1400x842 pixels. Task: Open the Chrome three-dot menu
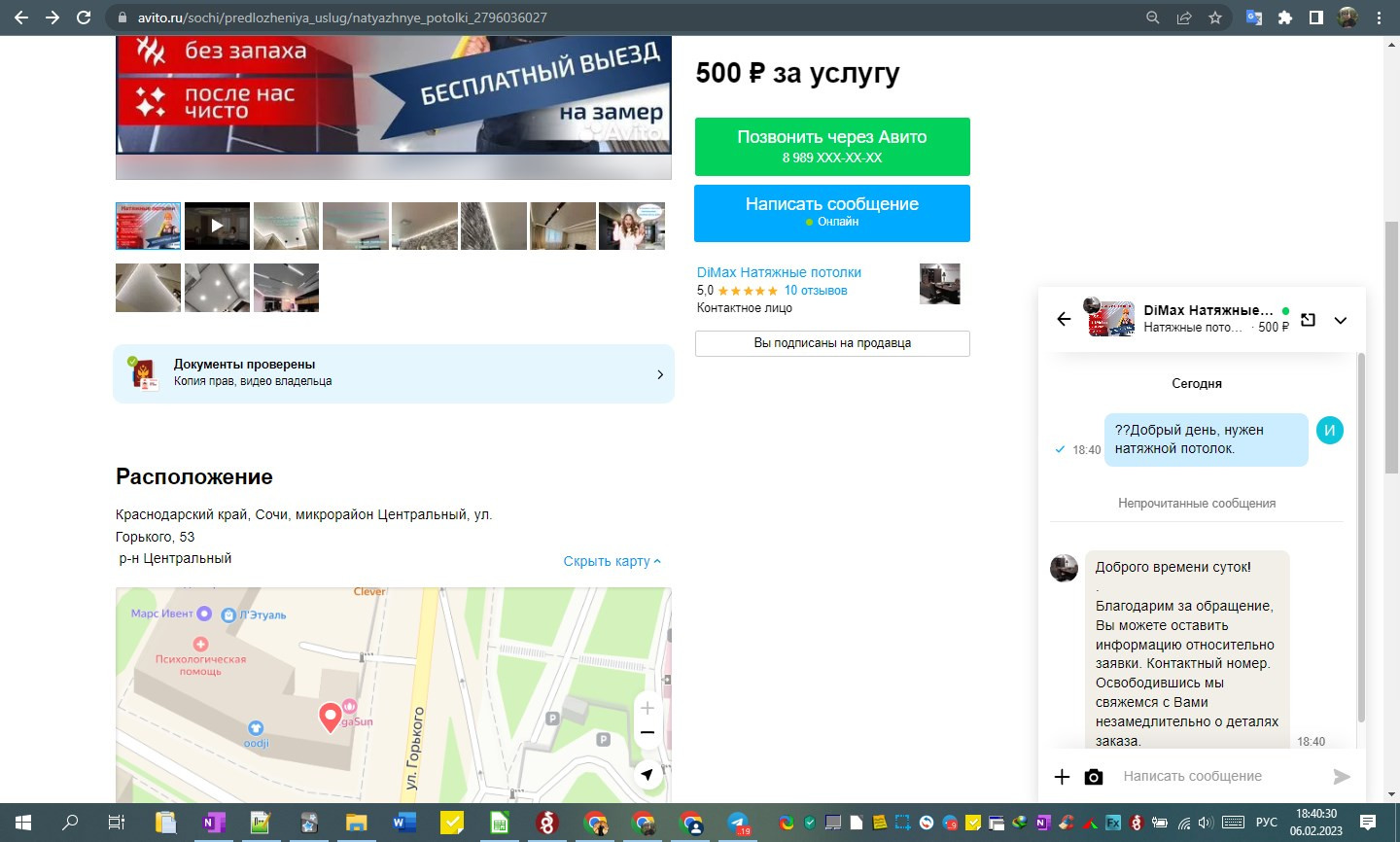point(1379,18)
